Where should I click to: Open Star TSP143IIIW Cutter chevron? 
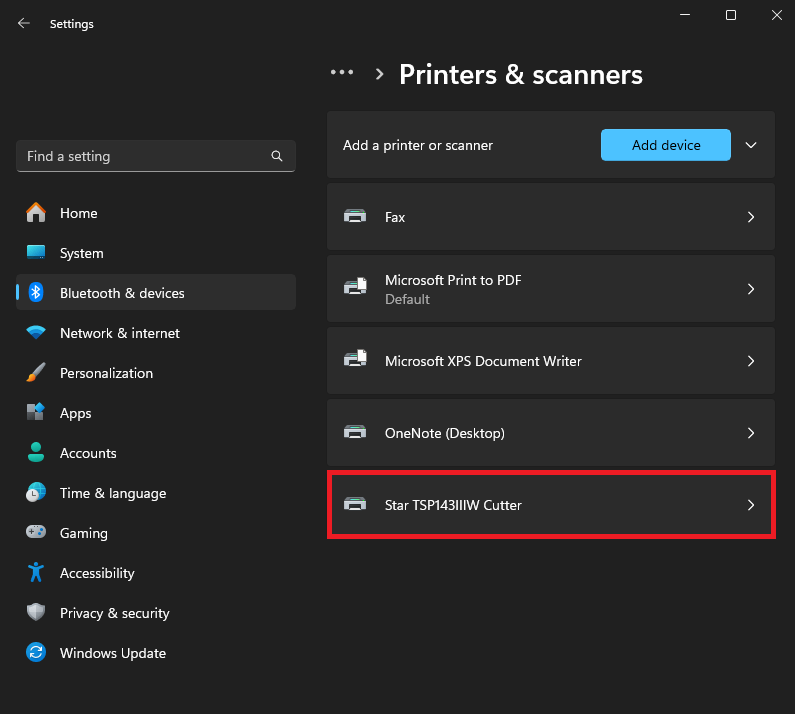751,505
